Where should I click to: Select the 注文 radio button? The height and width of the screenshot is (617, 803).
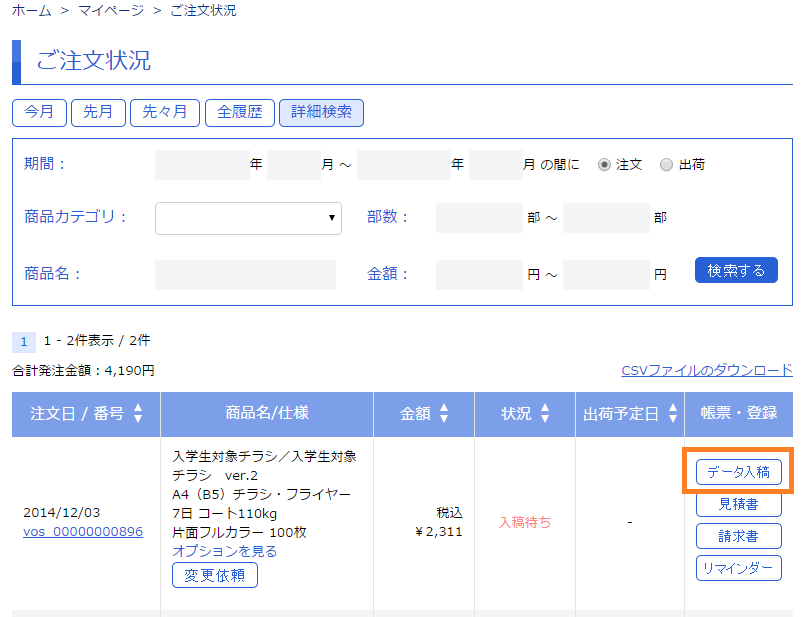[x=604, y=165]
